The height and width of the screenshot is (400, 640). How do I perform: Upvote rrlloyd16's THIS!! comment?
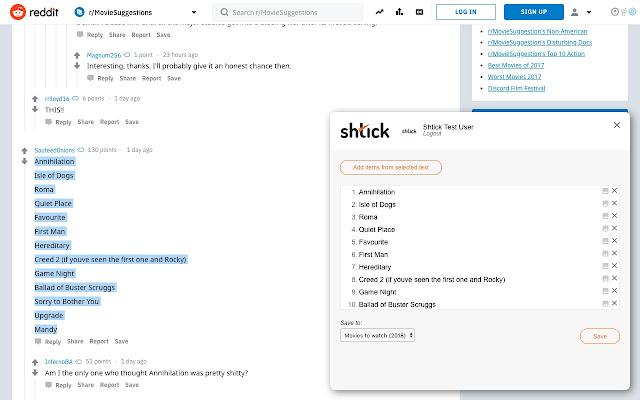pyautogui.click(x=35, y=99)
